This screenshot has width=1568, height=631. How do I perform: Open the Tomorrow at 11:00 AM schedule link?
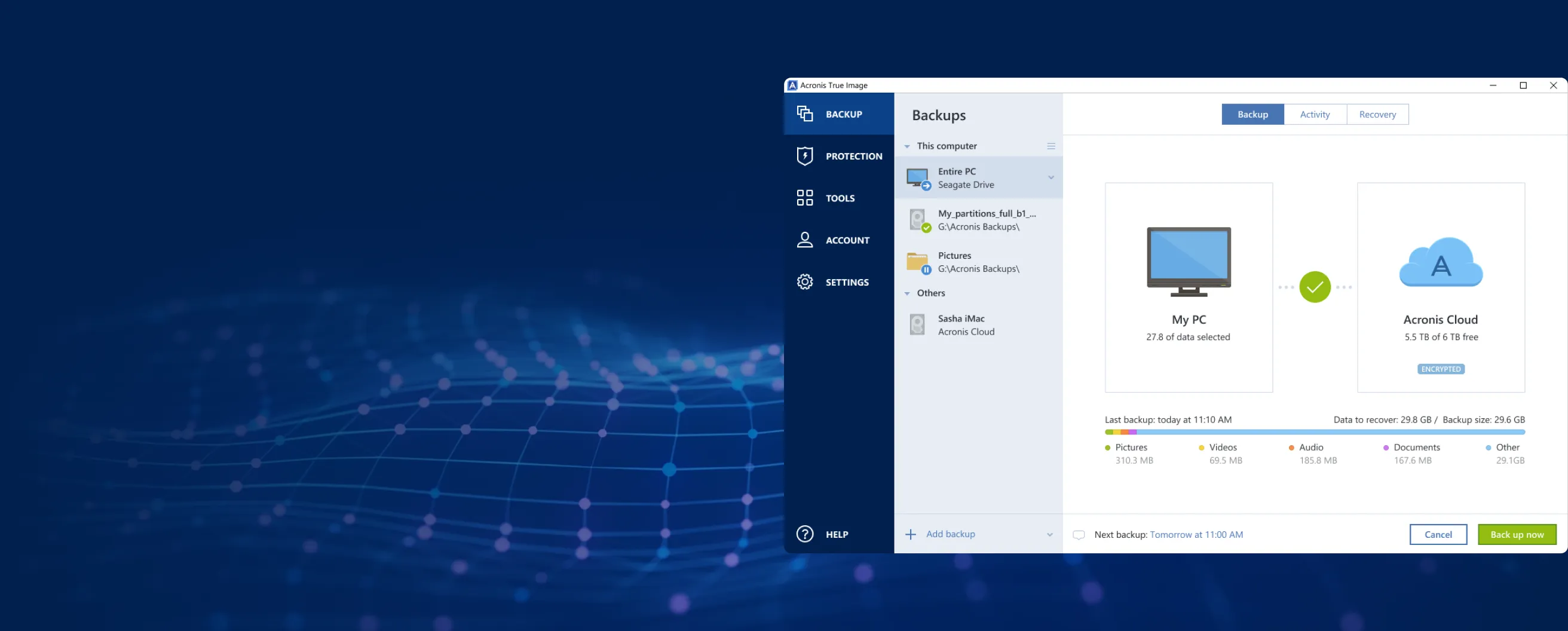pos(1196,534)
